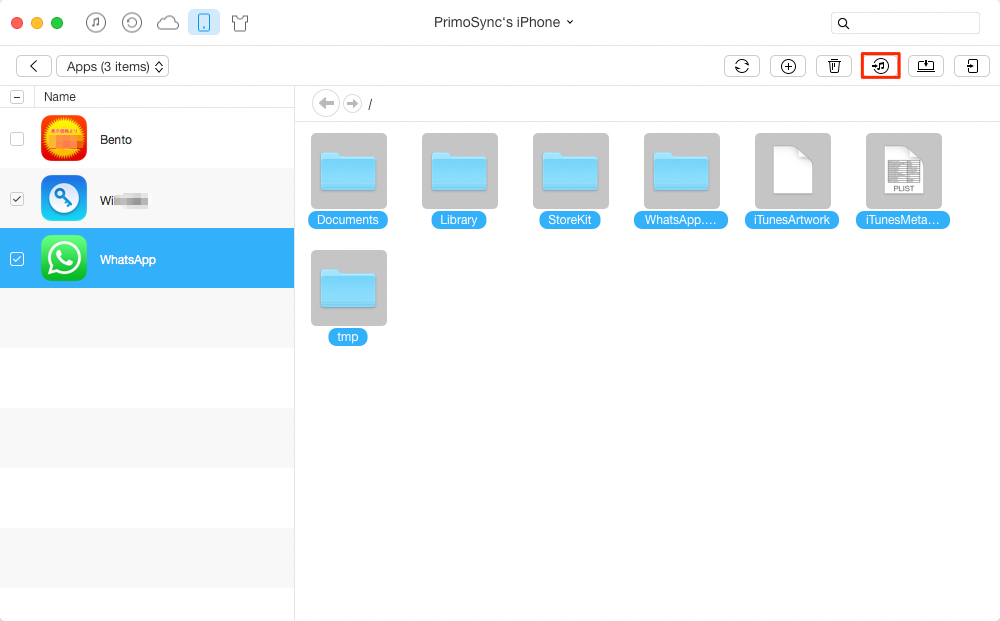
Task: Click the Bento app icon
Action: tap(64, 138)
